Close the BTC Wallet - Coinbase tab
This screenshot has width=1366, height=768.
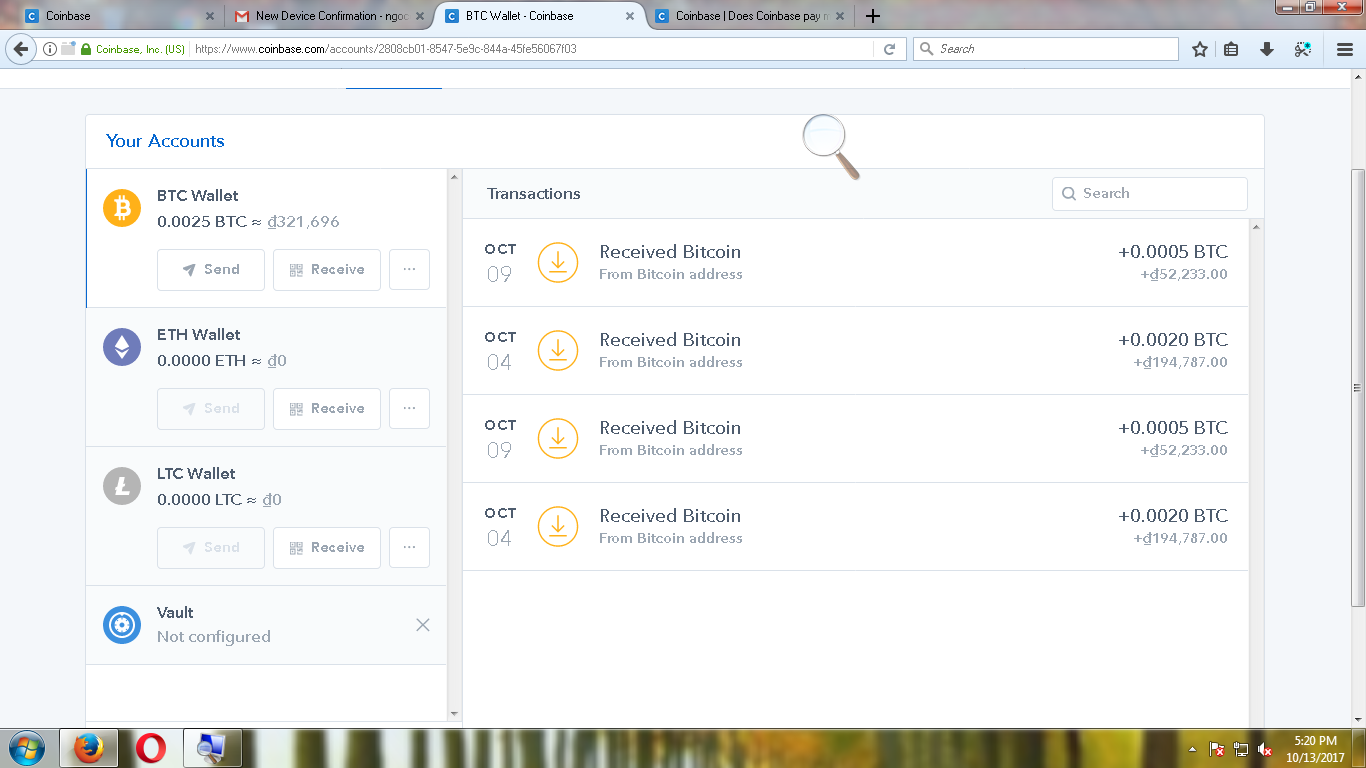coord(629,16)
